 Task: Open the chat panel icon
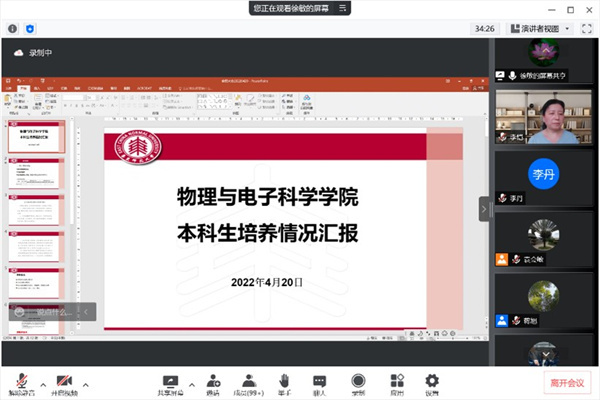[x=320, y=382]
